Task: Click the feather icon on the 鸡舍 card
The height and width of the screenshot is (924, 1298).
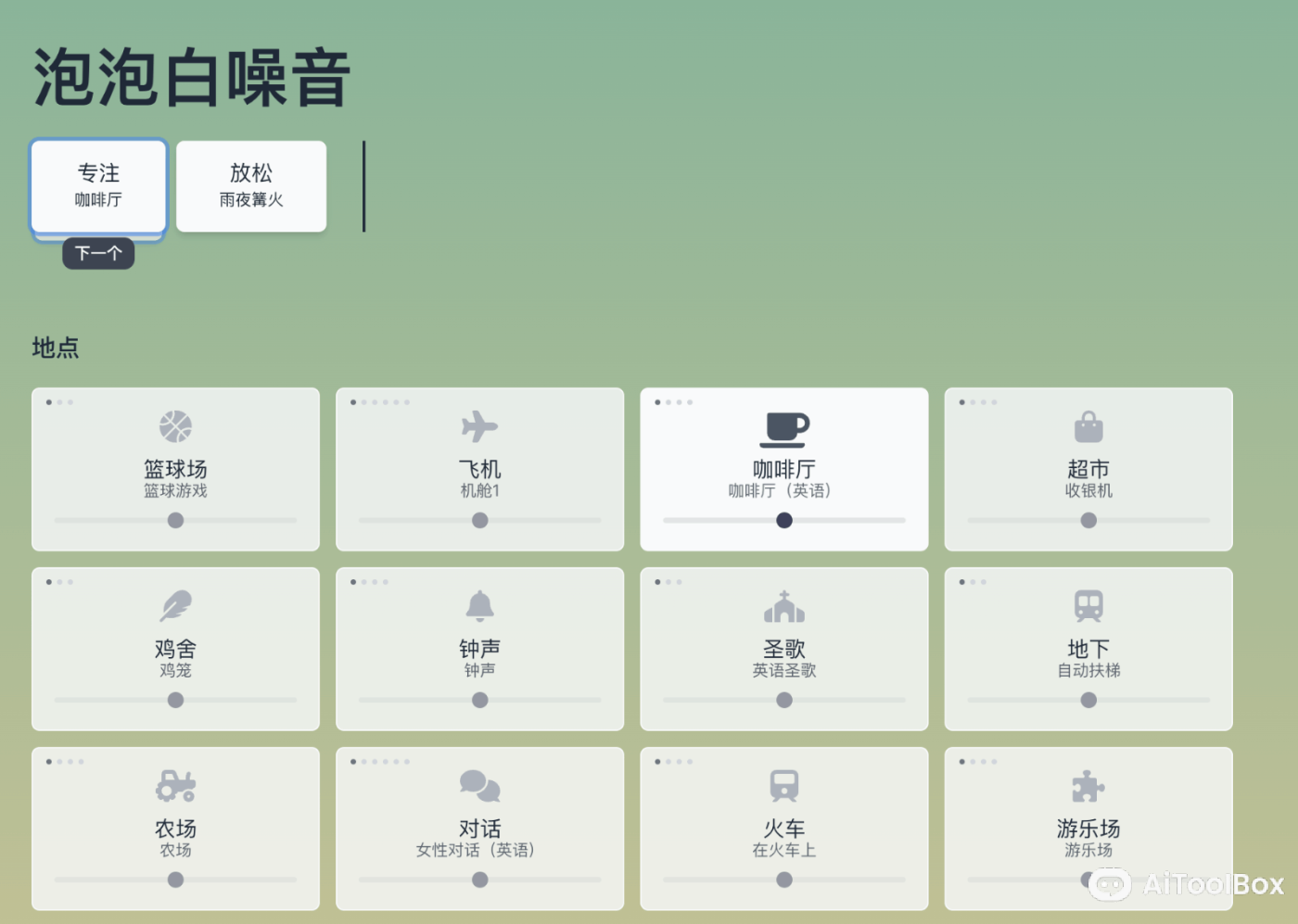Action: click(175, 605)
